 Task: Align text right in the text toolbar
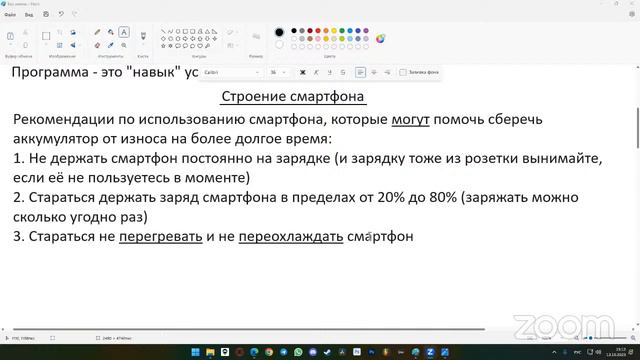tap(387, 72)
